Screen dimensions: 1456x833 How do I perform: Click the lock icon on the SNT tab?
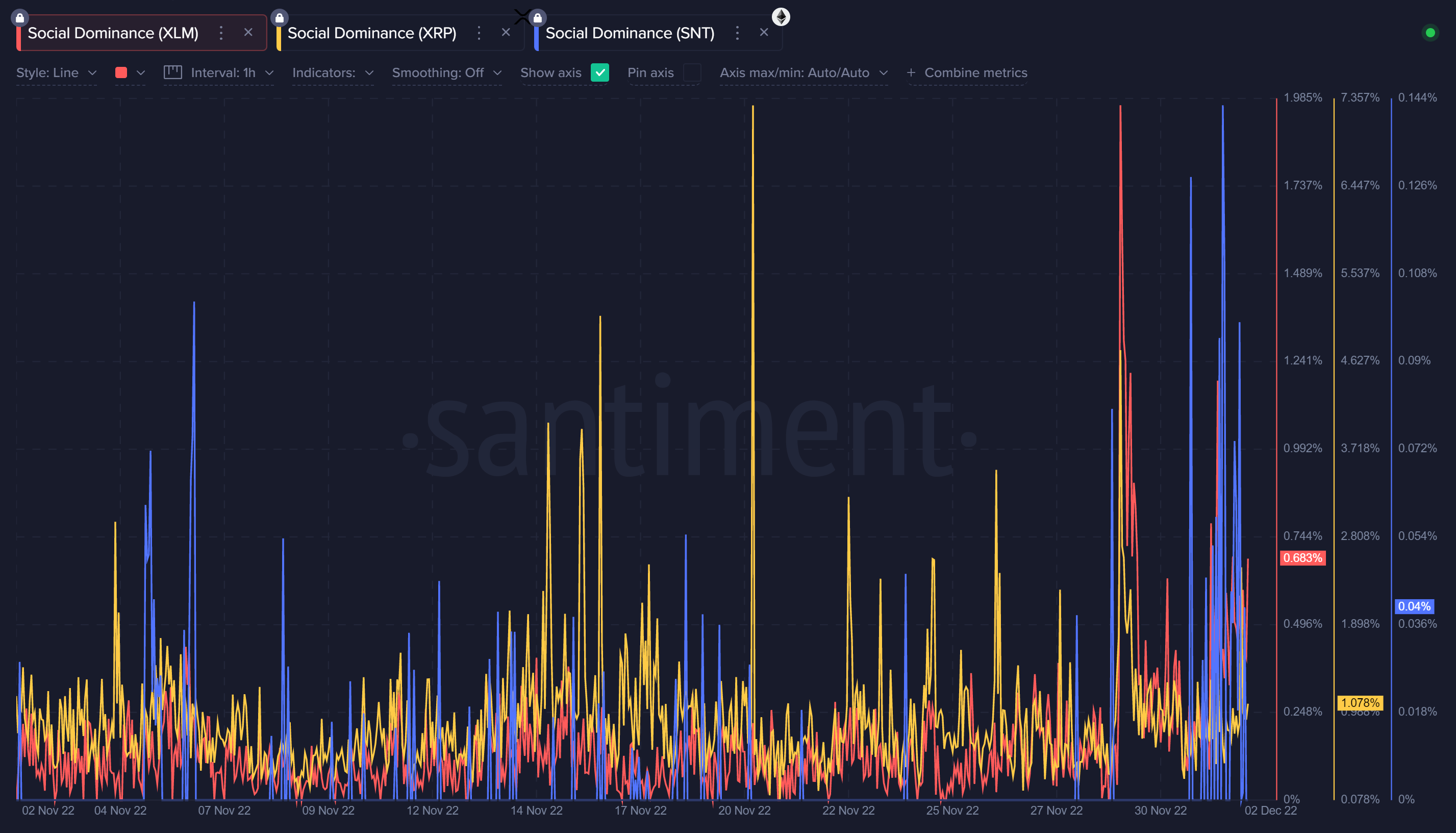537,18
